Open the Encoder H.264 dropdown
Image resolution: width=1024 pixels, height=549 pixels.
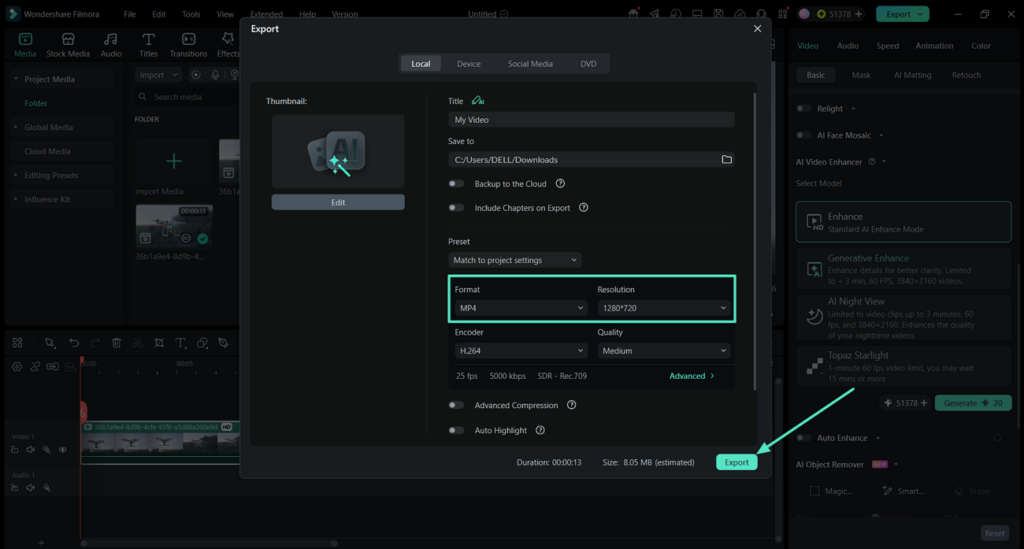(x=520, y=351)
